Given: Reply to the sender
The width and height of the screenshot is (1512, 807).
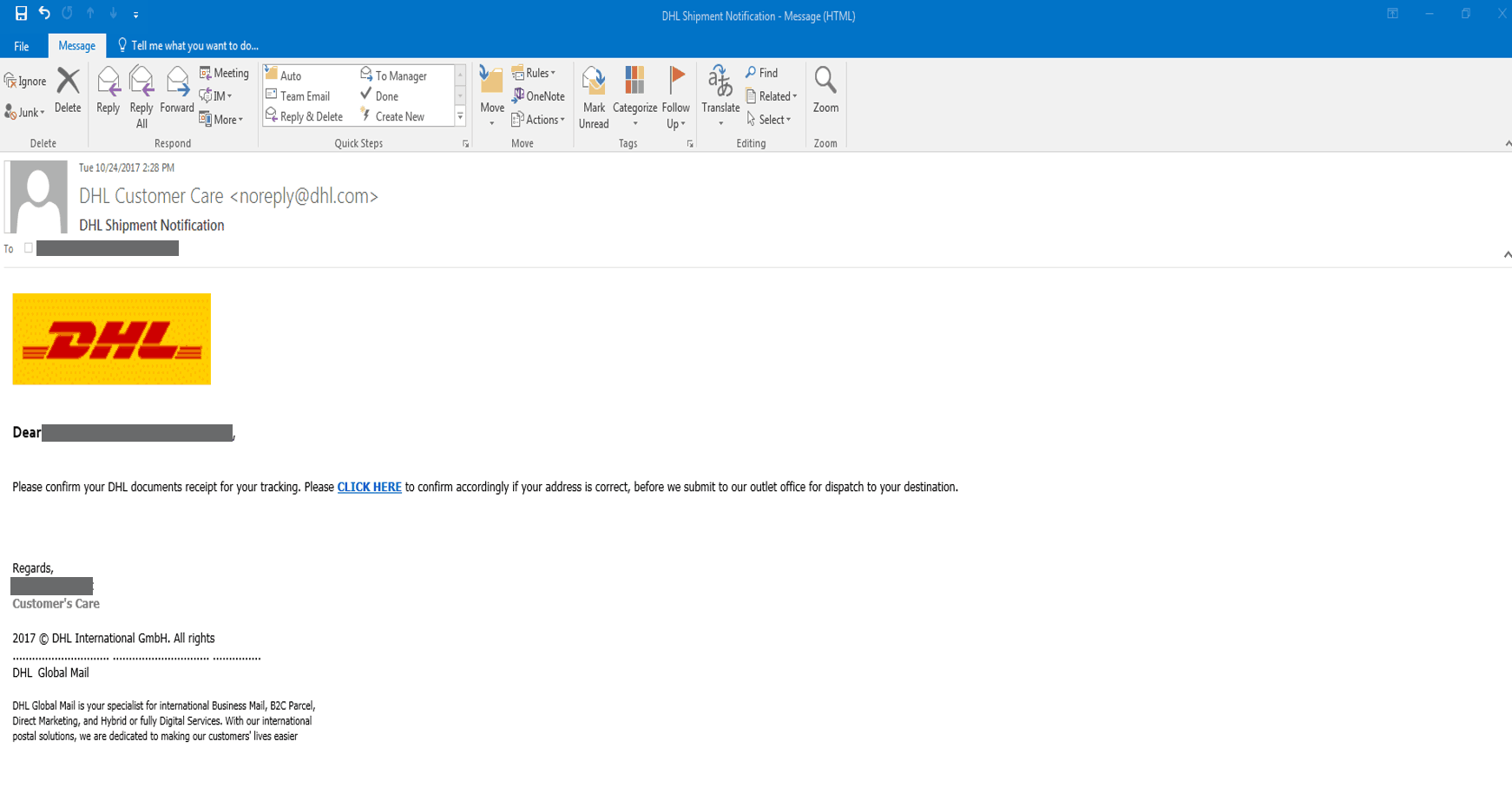Looking at the screenshot, I should point(108,90).
